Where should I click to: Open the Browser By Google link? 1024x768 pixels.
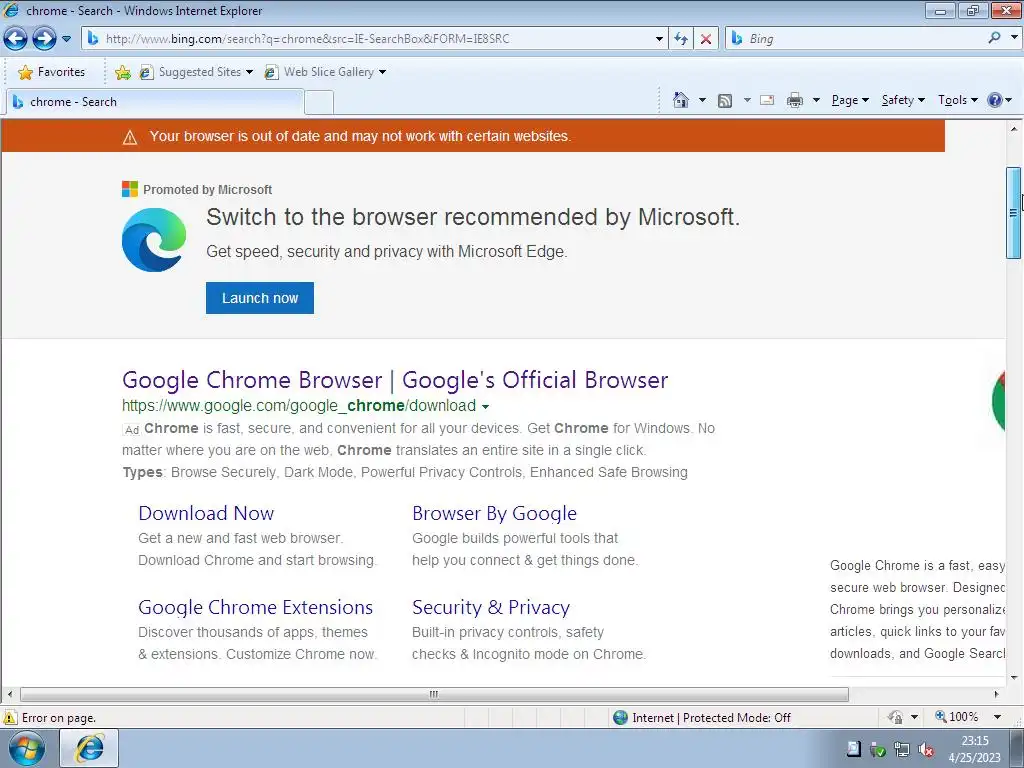pos(494,513)
